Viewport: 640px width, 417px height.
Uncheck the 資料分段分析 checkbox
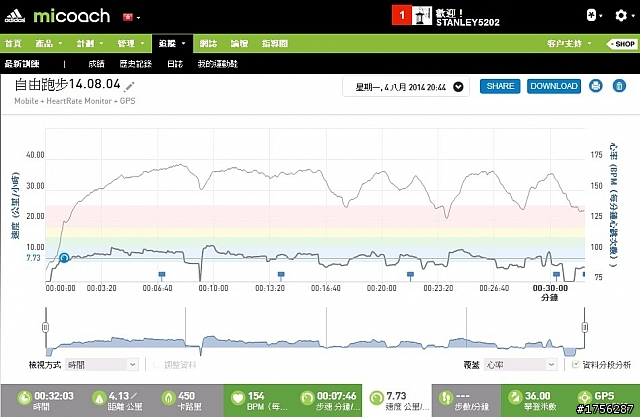click(x=576, y=364)
